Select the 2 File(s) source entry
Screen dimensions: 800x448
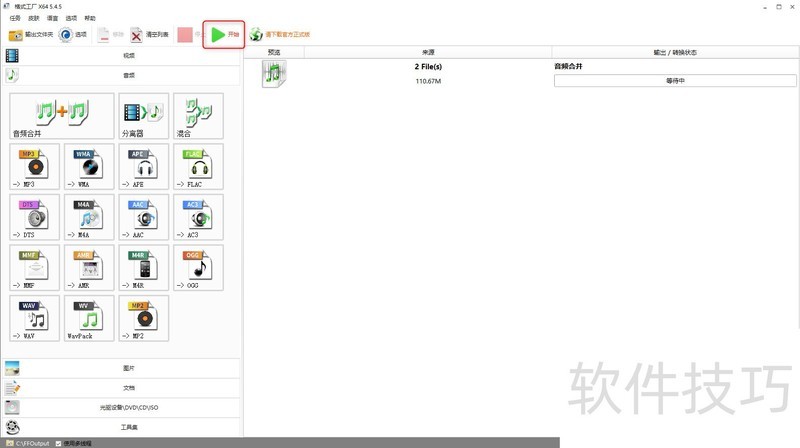click(x=428, y=67)
